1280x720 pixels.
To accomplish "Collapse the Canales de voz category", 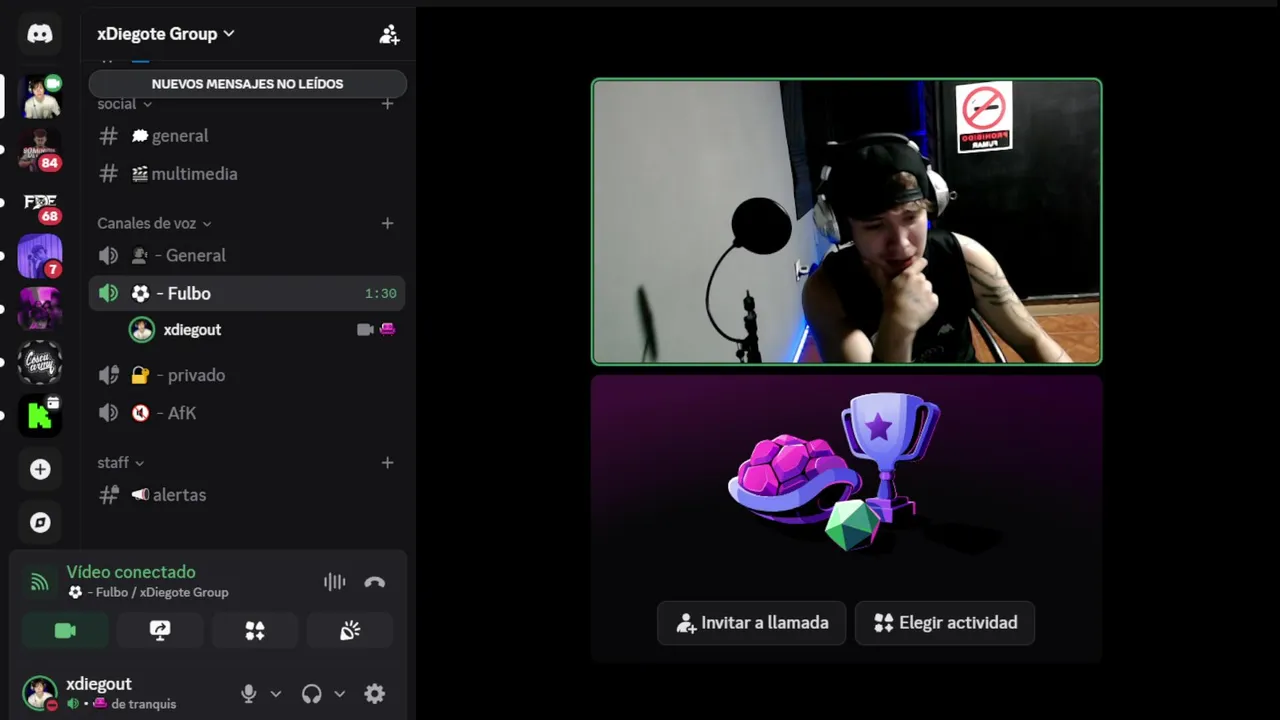I will pyautogui.click(x=154, y=223).
